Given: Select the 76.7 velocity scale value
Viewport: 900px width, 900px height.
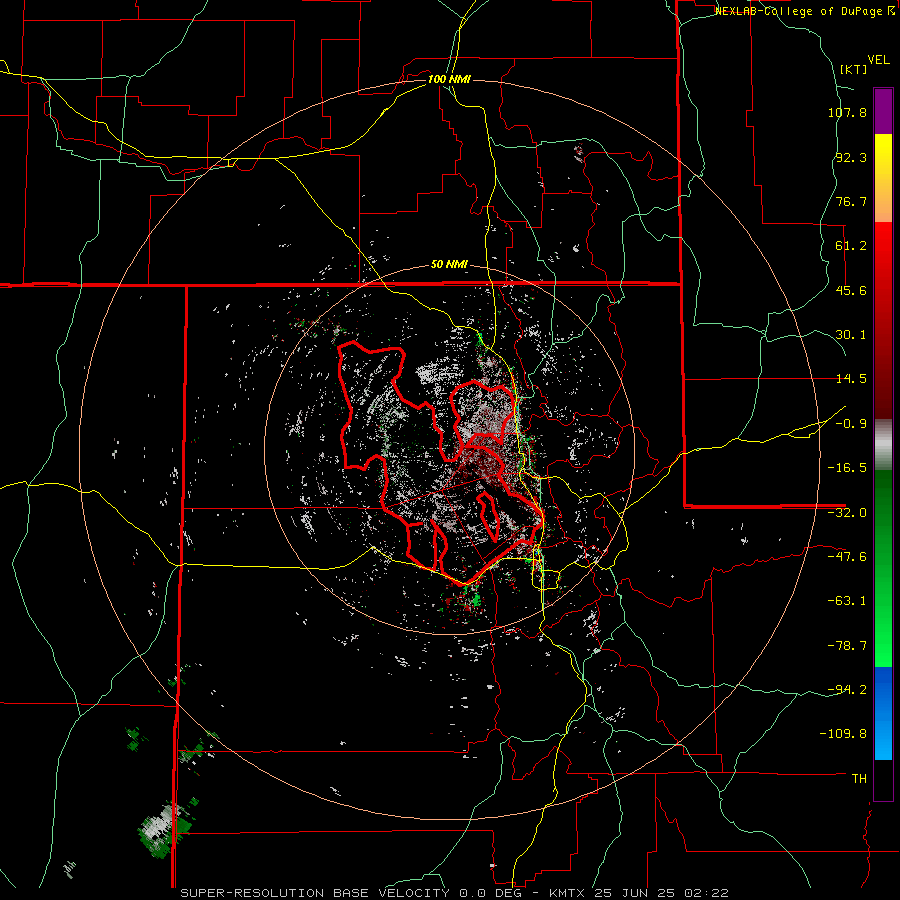Looking at the screenshot, I should click(851, 201).
